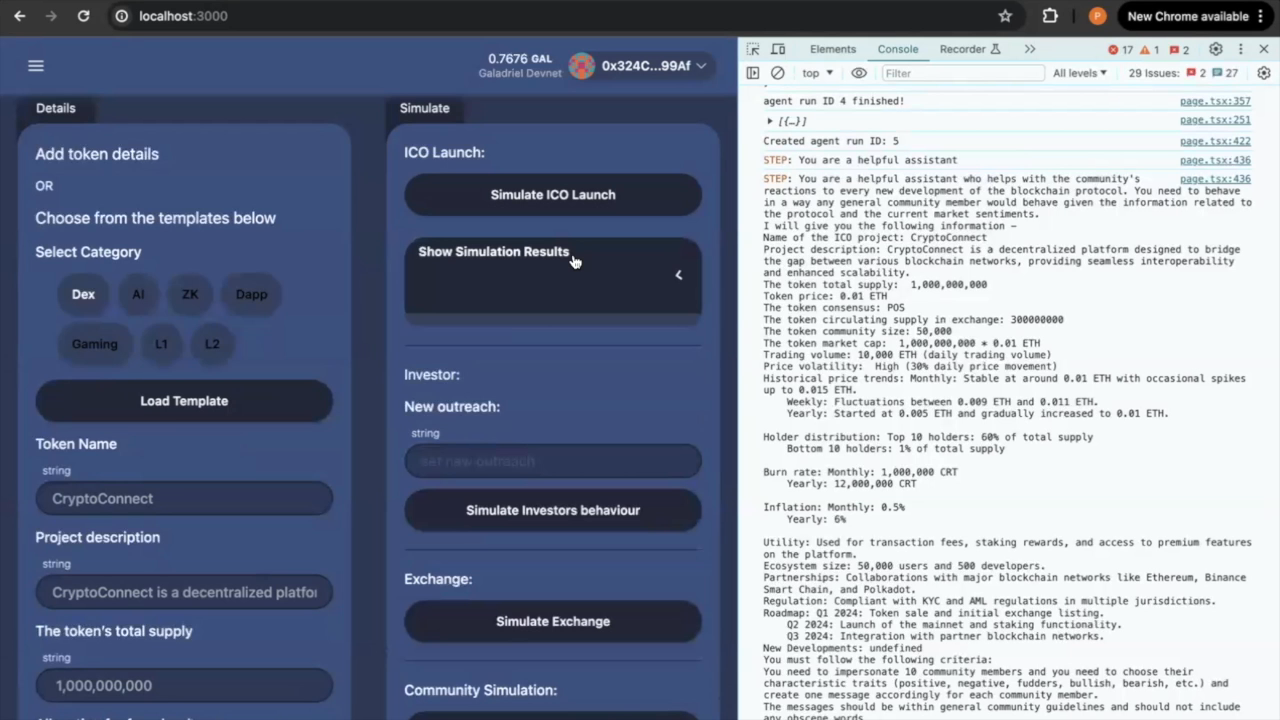Focus the token's total supply field

(x=184, y=686)
